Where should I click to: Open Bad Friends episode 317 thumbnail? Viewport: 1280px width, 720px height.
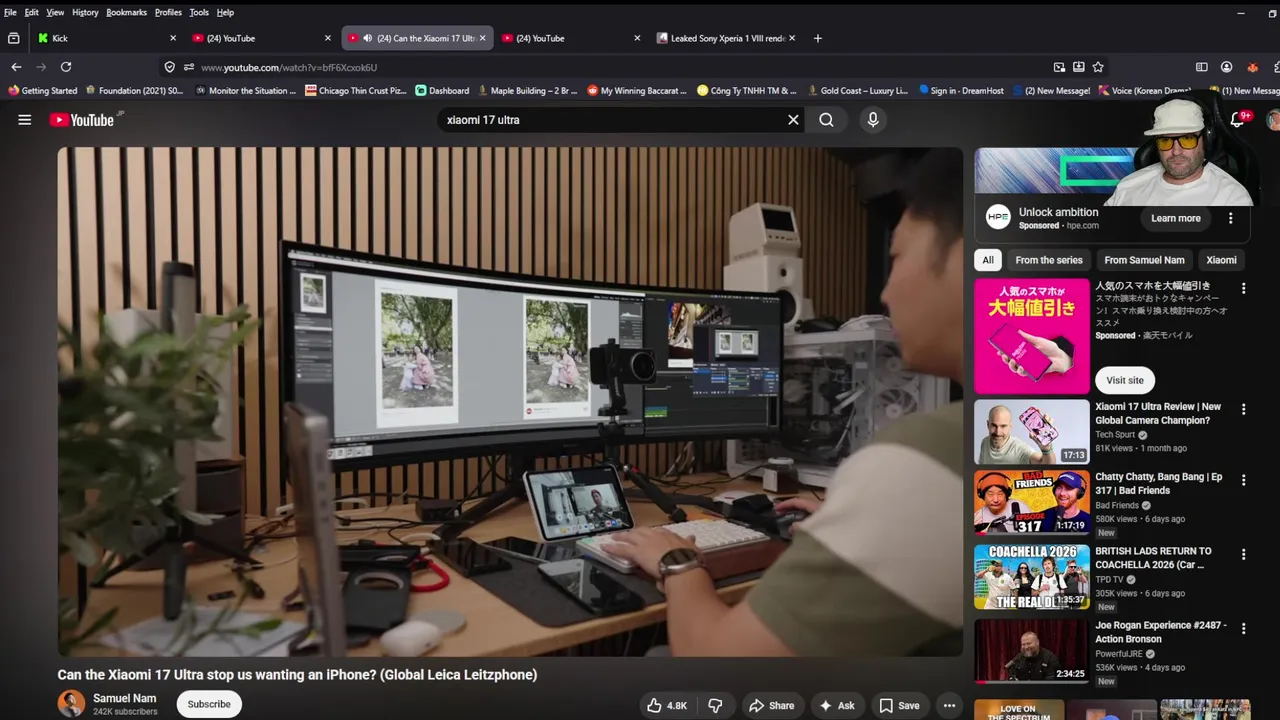click(1032, 503)
